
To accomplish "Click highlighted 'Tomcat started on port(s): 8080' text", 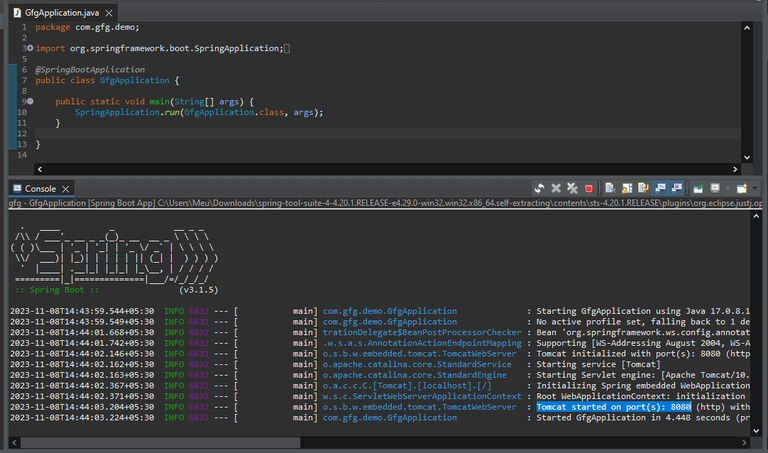I will [614, 407].
